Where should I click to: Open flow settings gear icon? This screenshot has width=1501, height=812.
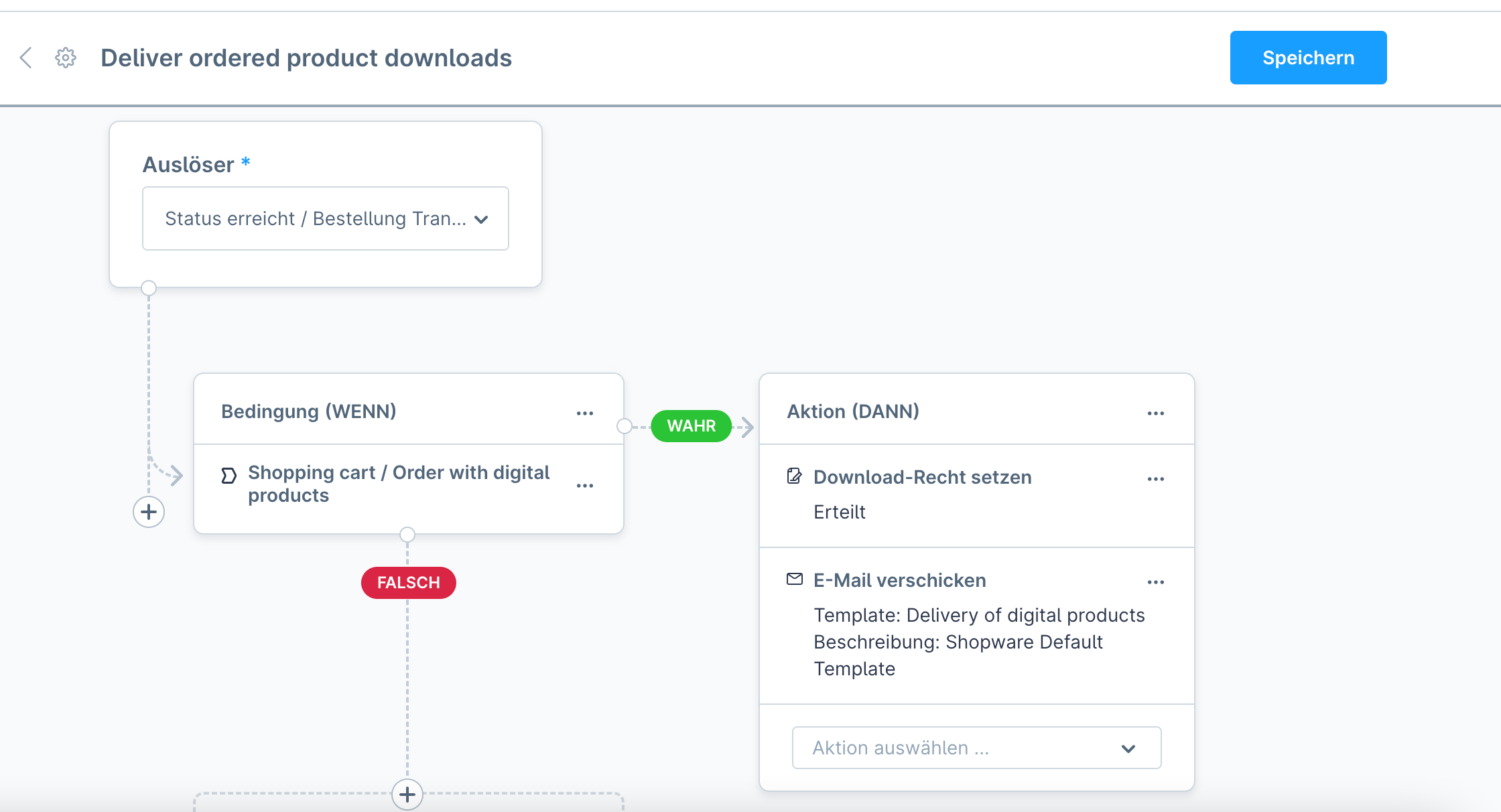[x=66, y=58]
